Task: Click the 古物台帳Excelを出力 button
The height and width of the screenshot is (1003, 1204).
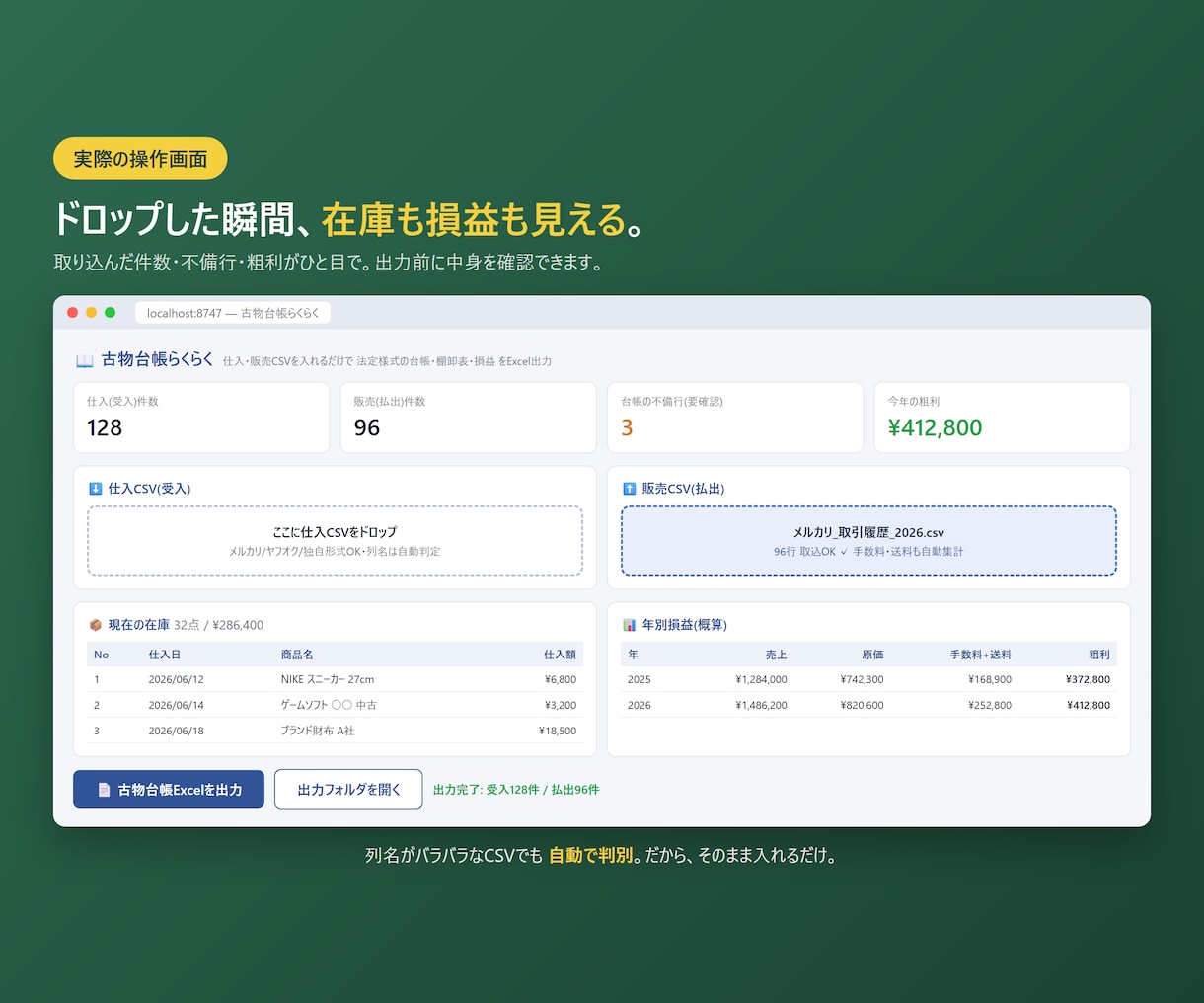Action: tap(169, 789)
